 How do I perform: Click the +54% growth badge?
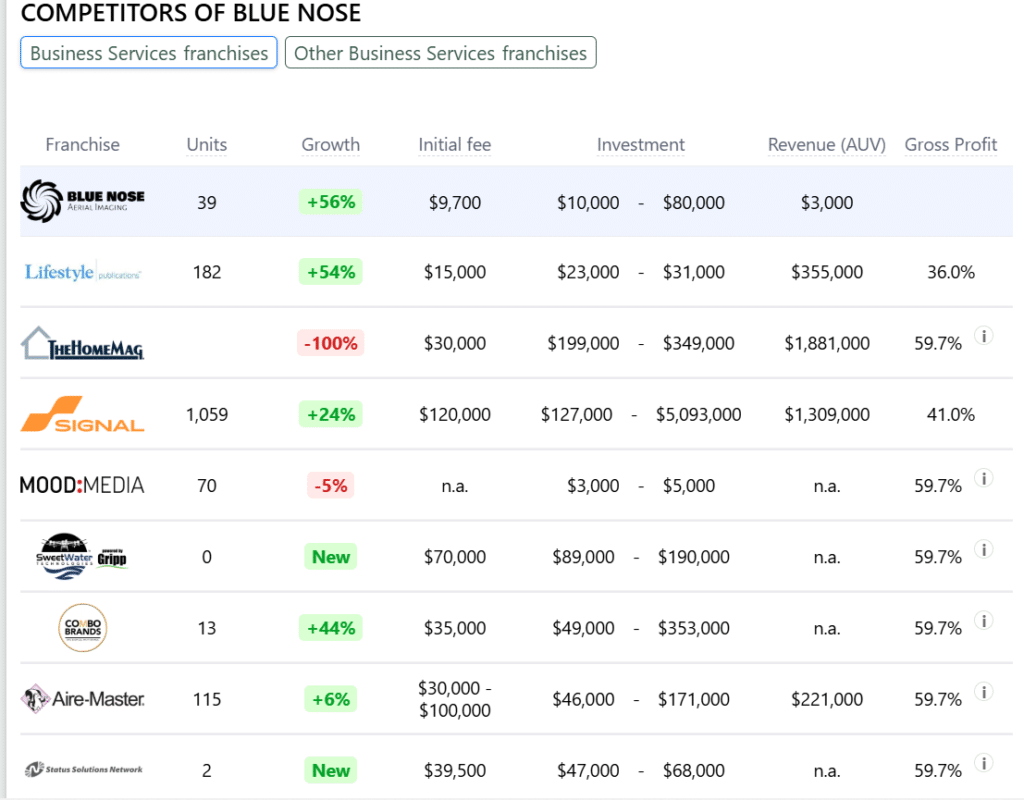(330, 272)
